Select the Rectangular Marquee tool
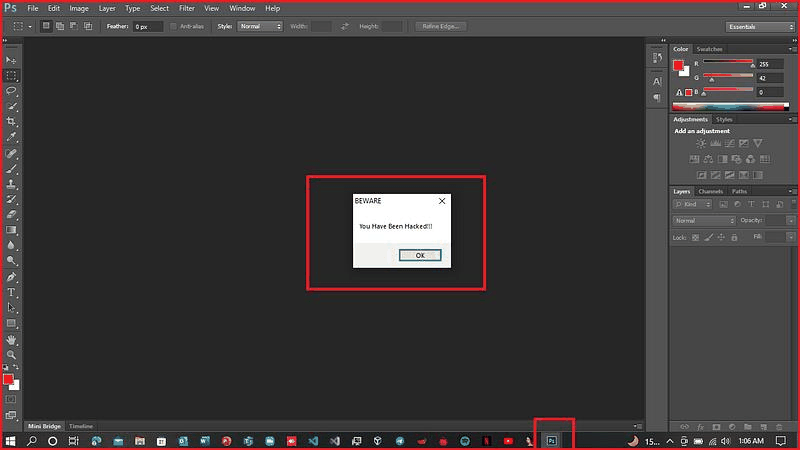Screen dimensions: 800x450 point(11,76)
